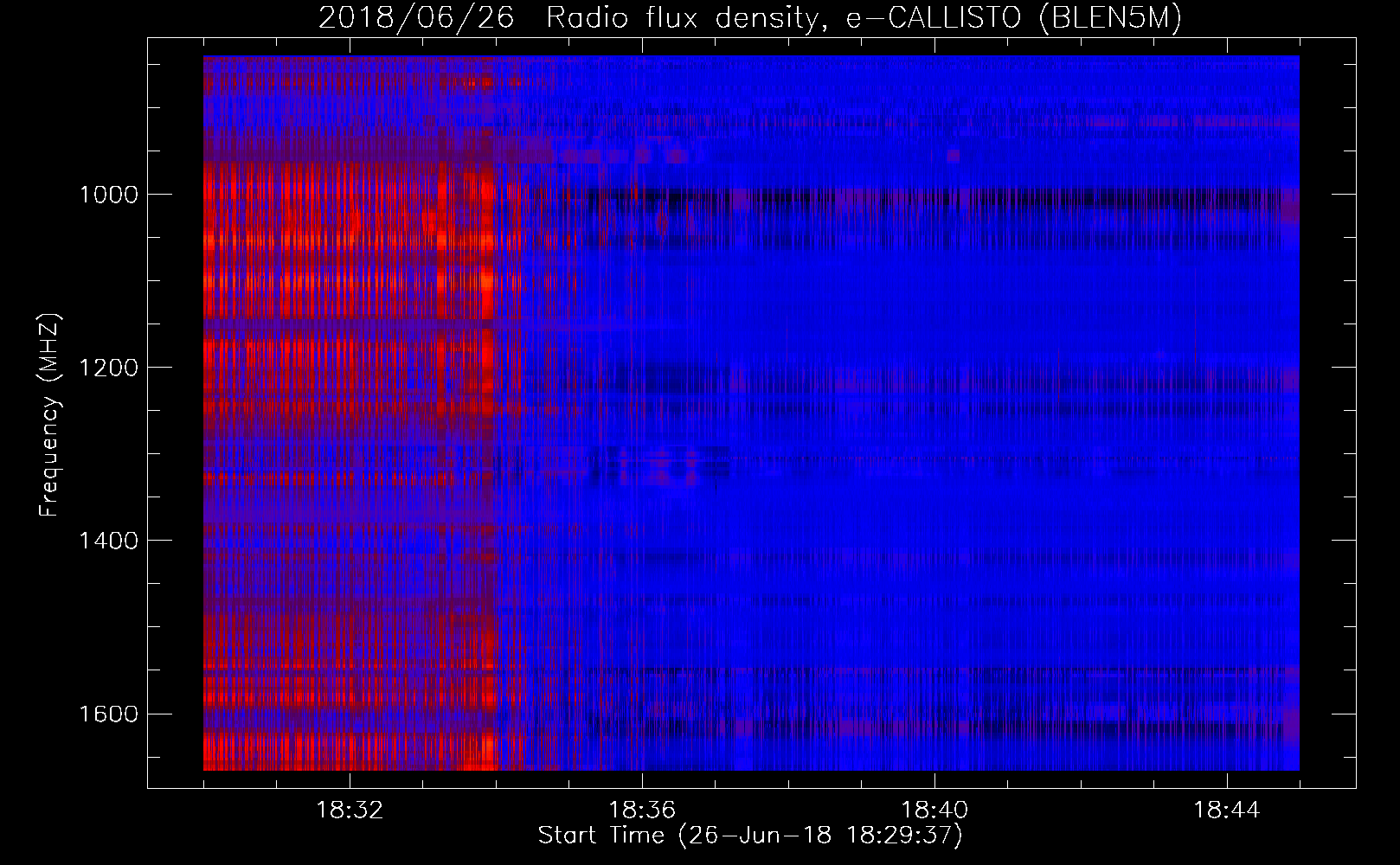This screenshot has height=865, width=1400.
Task: Click the '18:32' time axis label
Action: coord(350,811)
